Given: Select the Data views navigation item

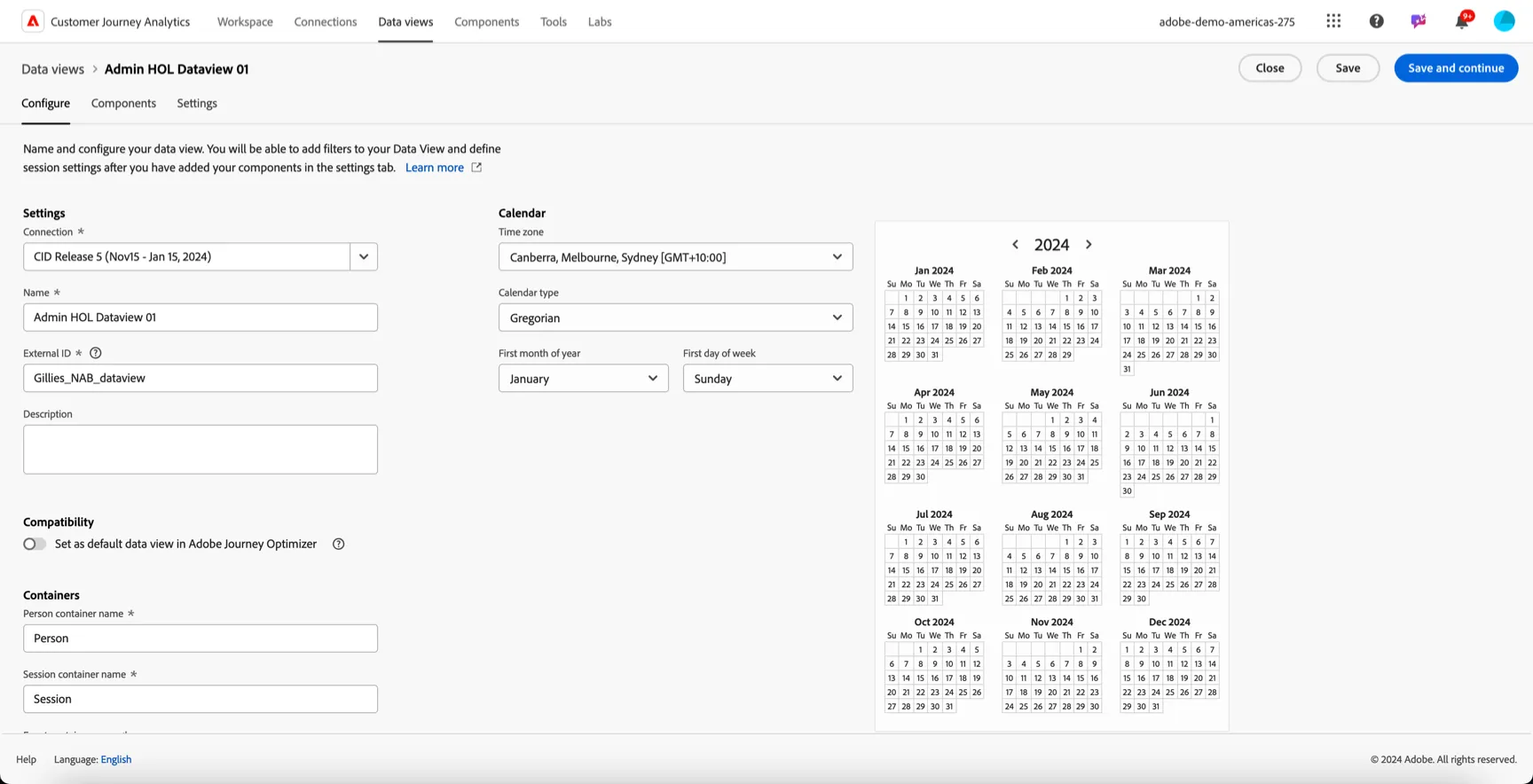Looking at the screenshot, I should pyautogui.click(x=405, y=21).
